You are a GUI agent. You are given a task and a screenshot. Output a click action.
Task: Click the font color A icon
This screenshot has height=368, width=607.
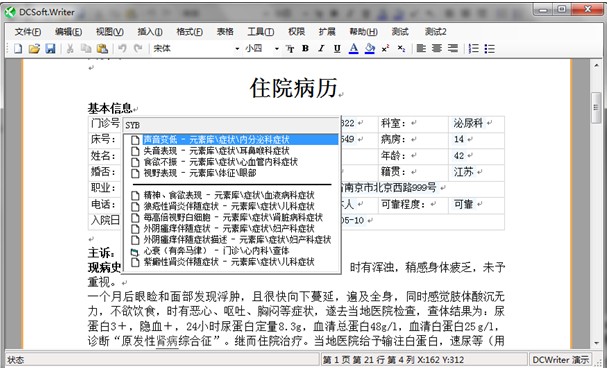click(353, 49)
